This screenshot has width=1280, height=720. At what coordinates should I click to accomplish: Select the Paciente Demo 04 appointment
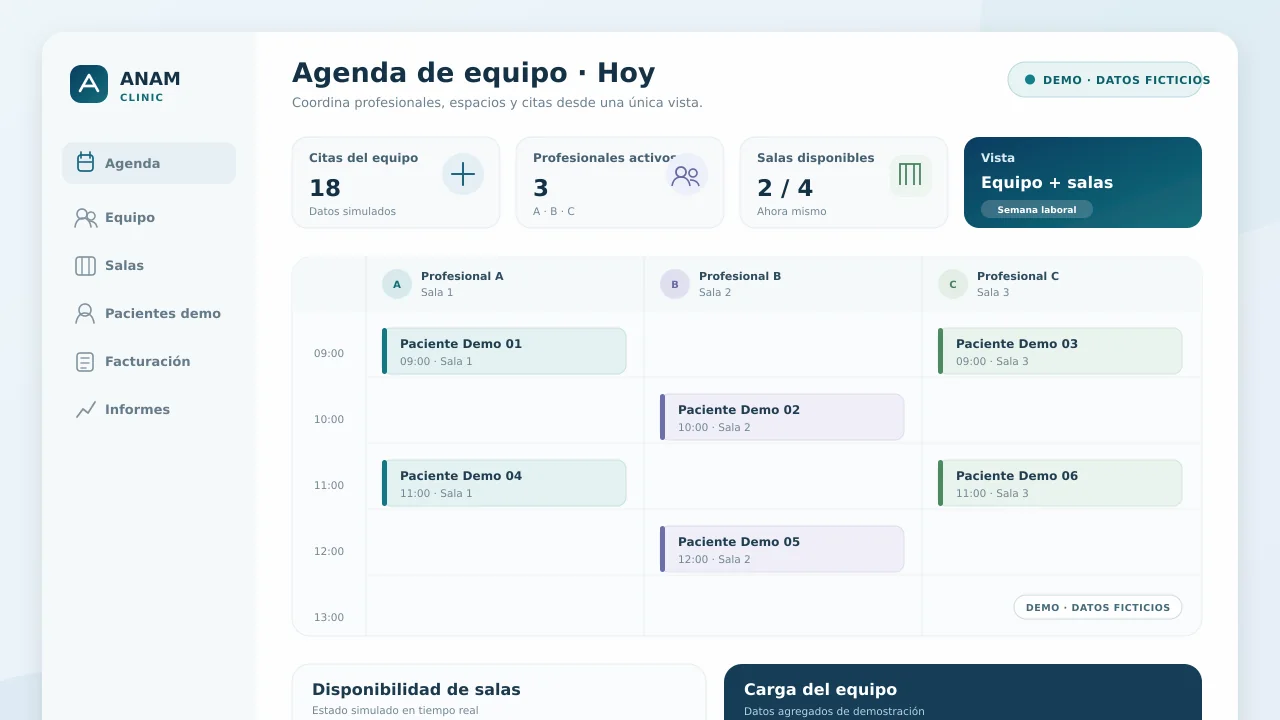[x=504, y=483]
